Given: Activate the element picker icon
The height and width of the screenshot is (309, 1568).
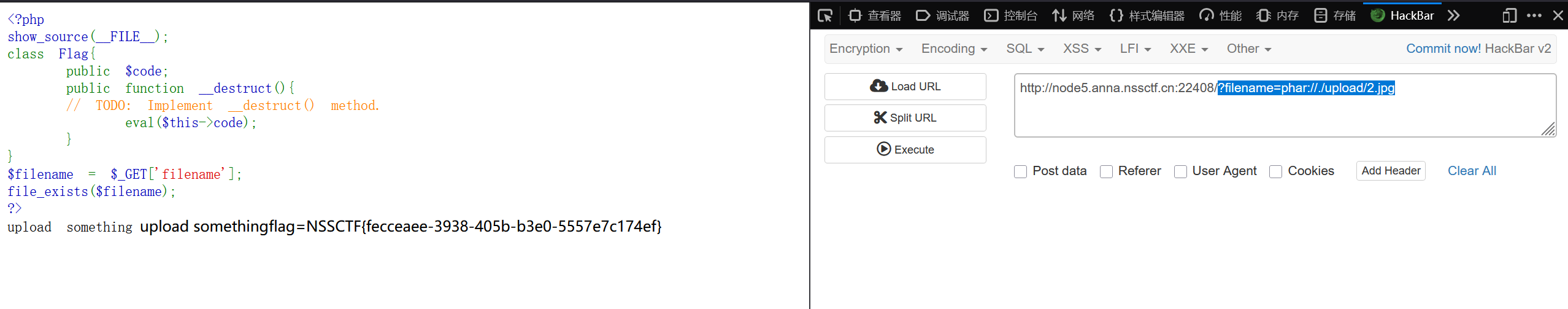Looking at the screenshot, I should pyautogui.click(x=825, y=16).
